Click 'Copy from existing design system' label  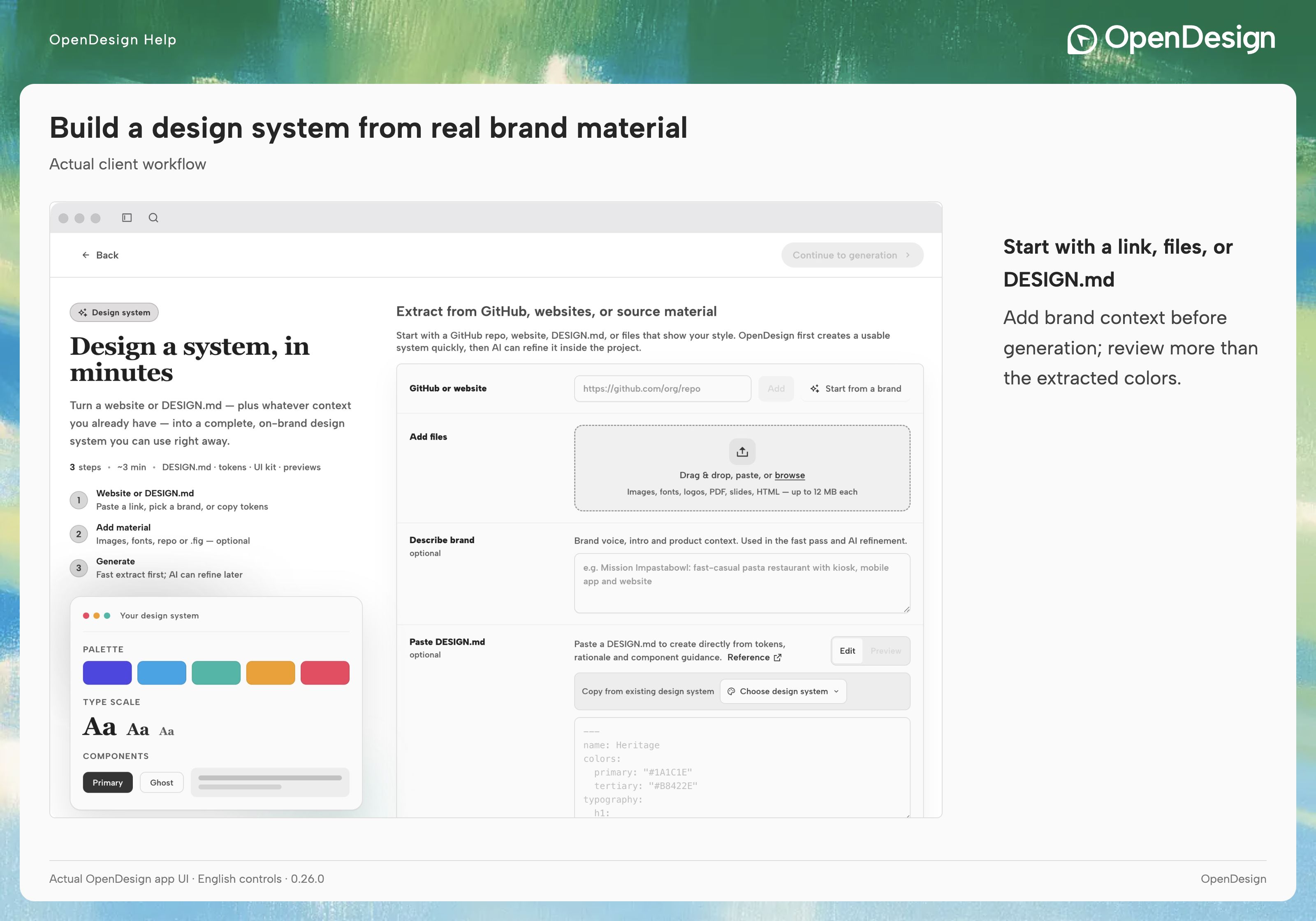tap(648, 691)
